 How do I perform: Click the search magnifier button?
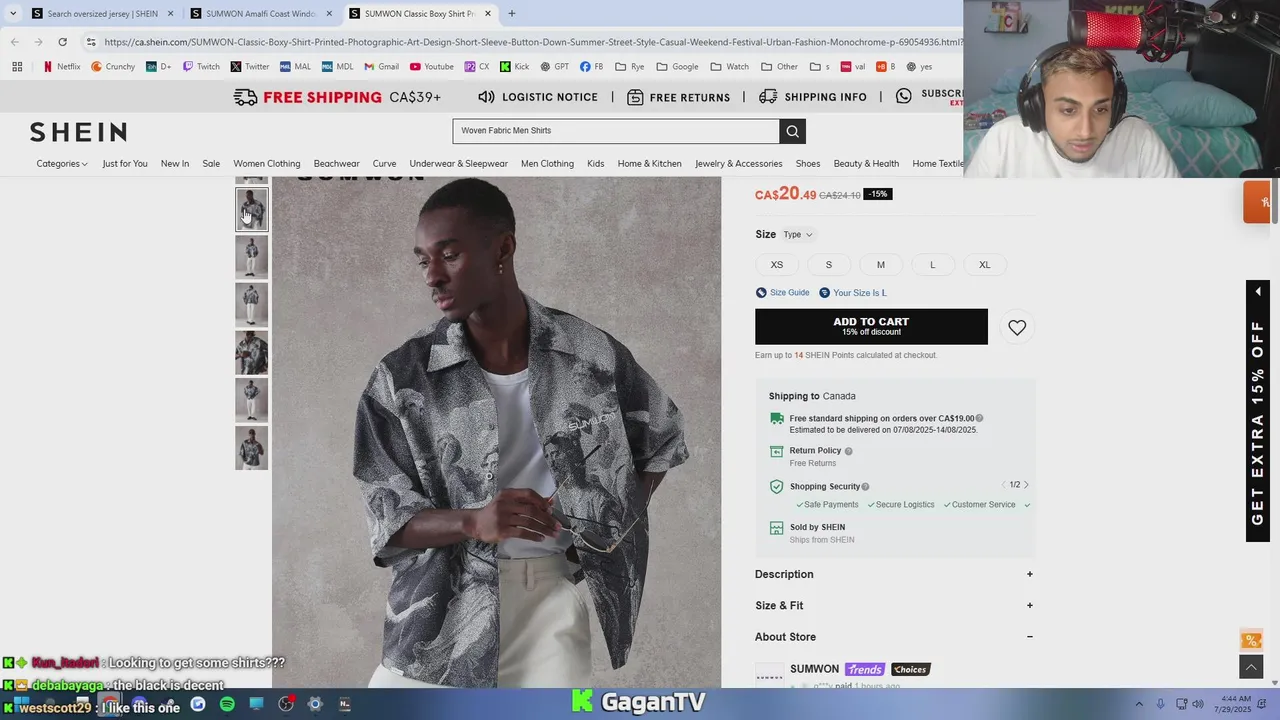(x=792, y=131)
